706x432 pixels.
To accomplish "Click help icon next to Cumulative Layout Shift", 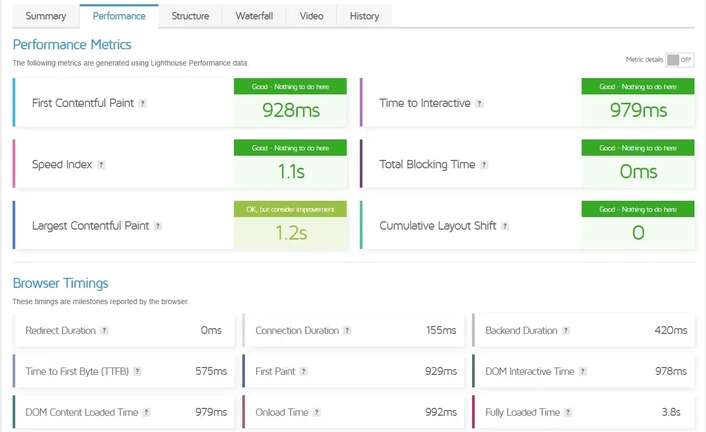I will (505, 226).
